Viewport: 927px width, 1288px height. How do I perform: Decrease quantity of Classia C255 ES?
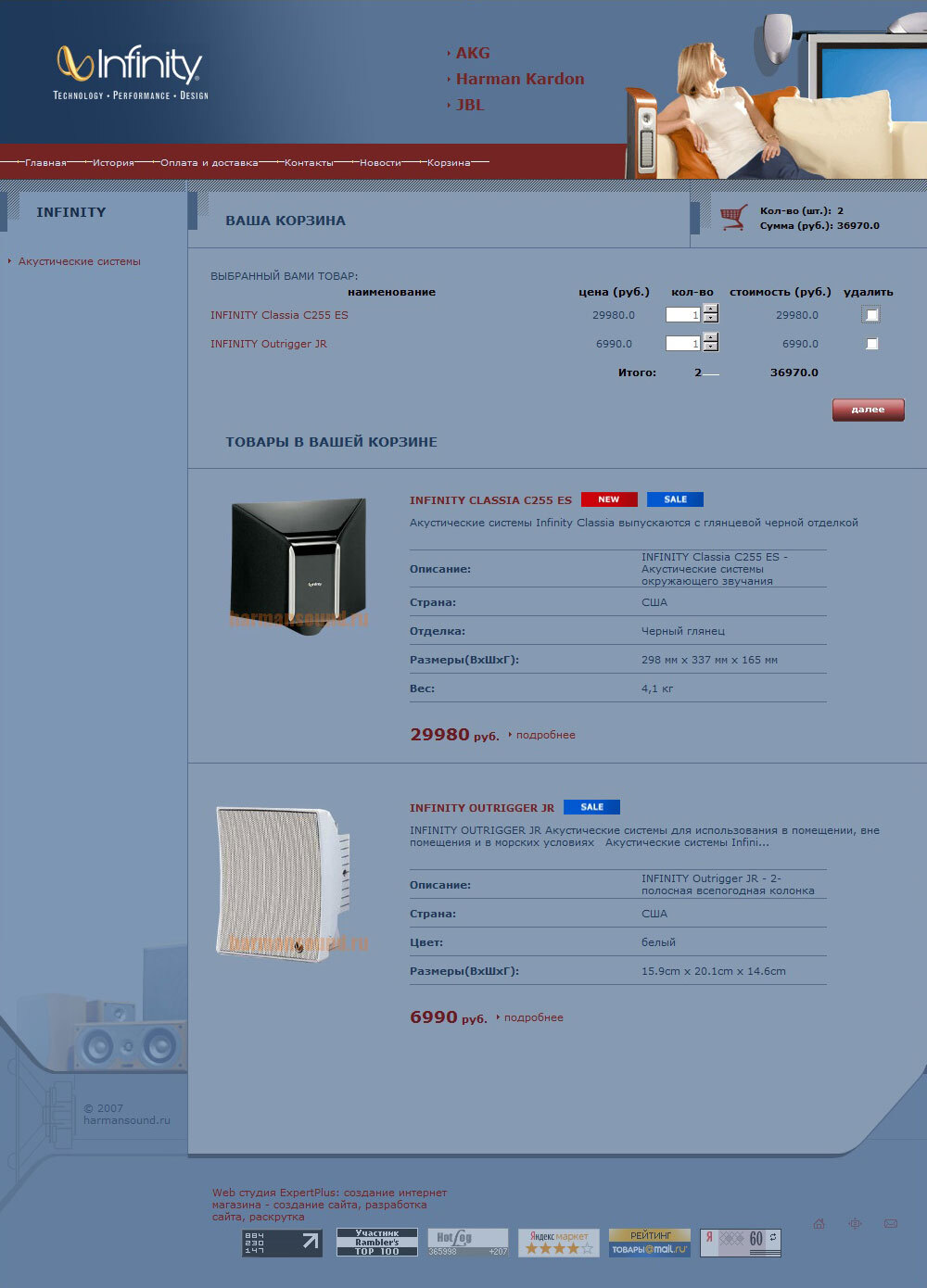711,319
